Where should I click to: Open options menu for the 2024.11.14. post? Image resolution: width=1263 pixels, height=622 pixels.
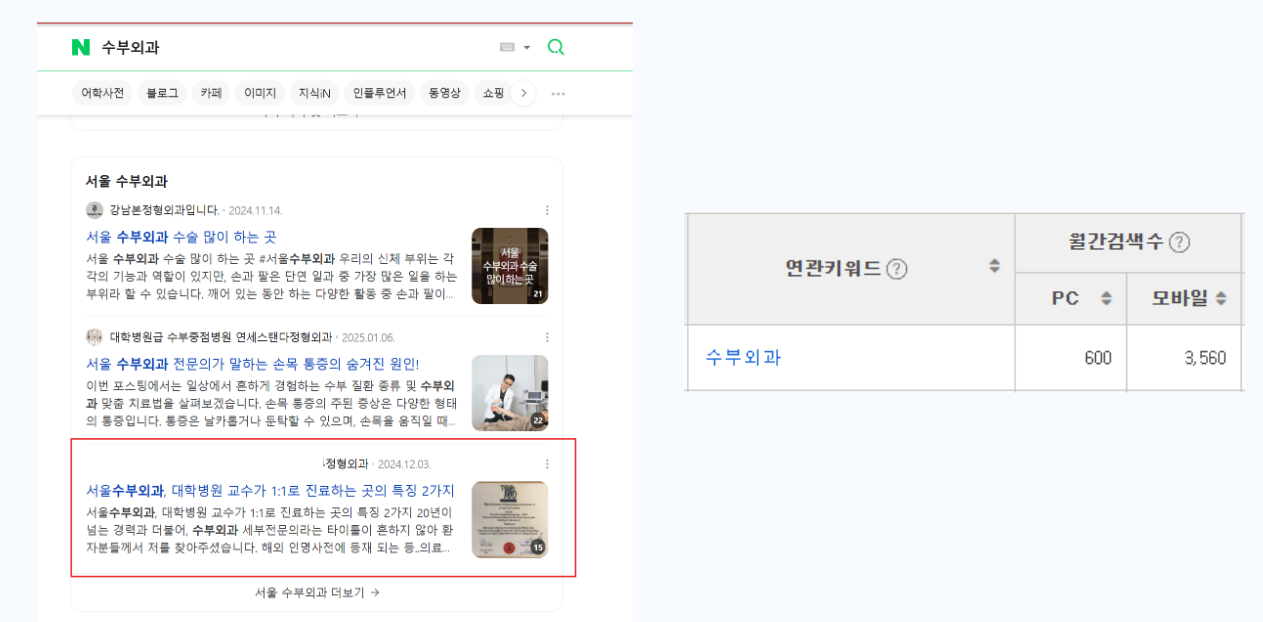[547, 210]
